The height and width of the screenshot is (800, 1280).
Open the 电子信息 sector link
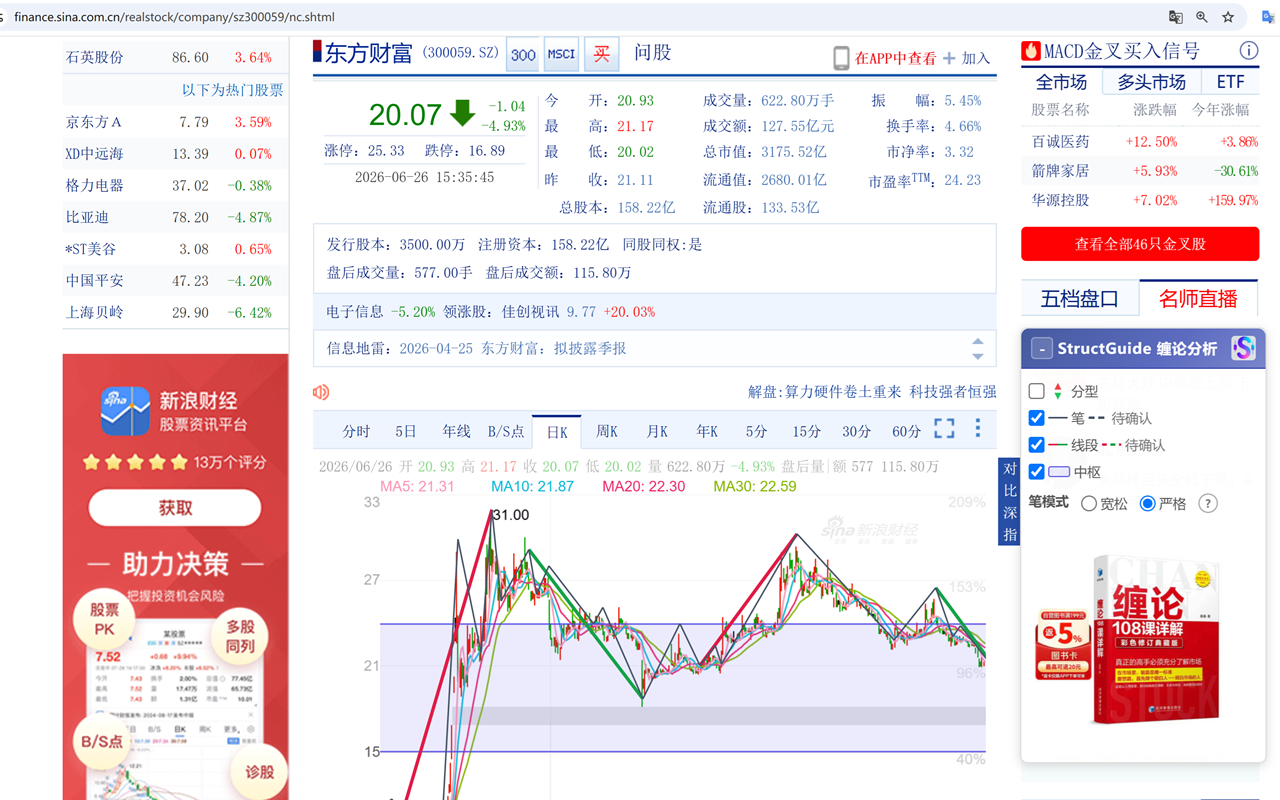pyautogui.click(x=355, y=312)
